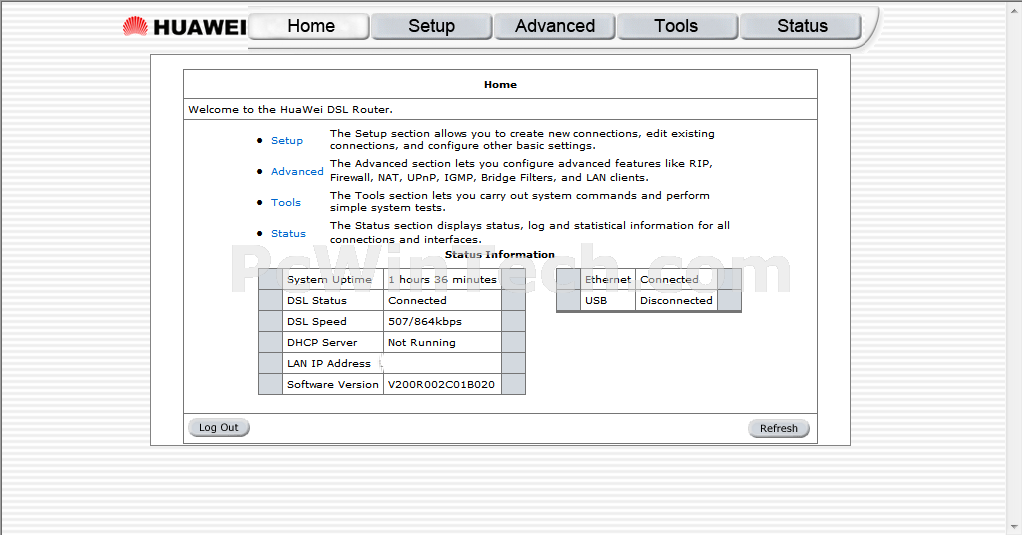Open the Status link in list
Viewport: 1022px width, 535px height.
point(288,233)
